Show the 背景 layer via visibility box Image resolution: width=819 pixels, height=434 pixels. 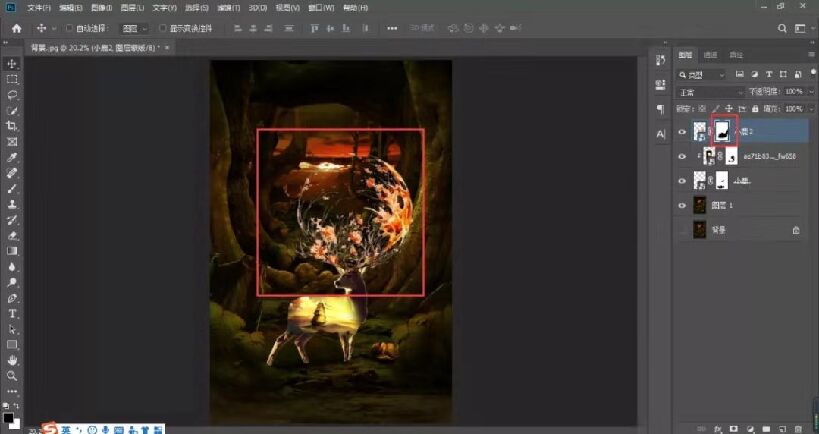682,230
